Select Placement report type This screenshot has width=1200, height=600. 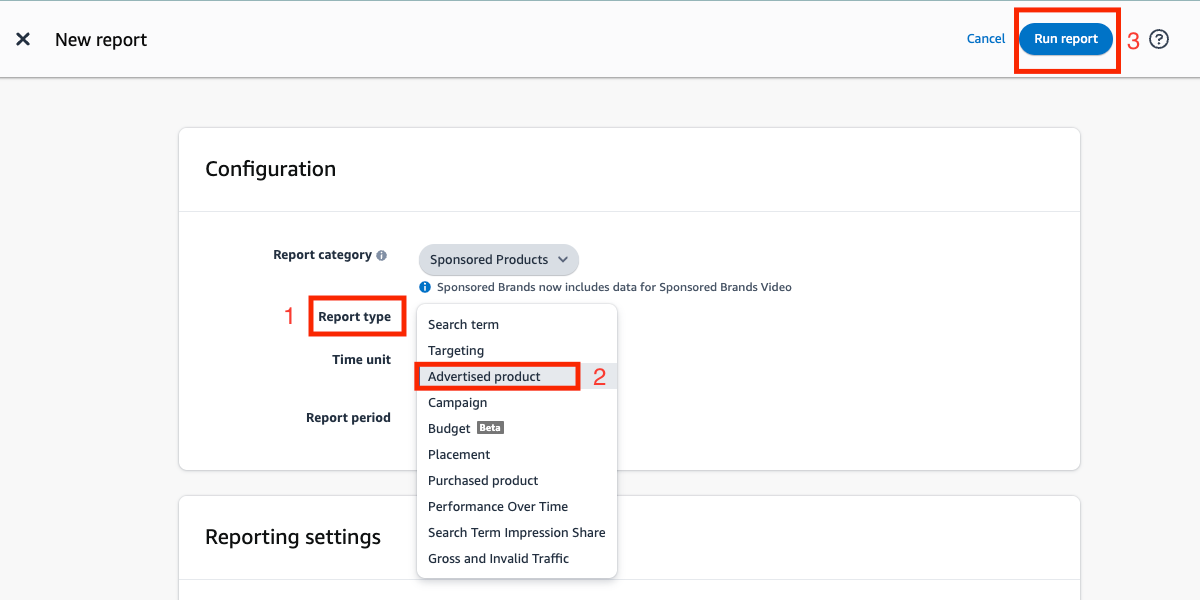(459, 455)
